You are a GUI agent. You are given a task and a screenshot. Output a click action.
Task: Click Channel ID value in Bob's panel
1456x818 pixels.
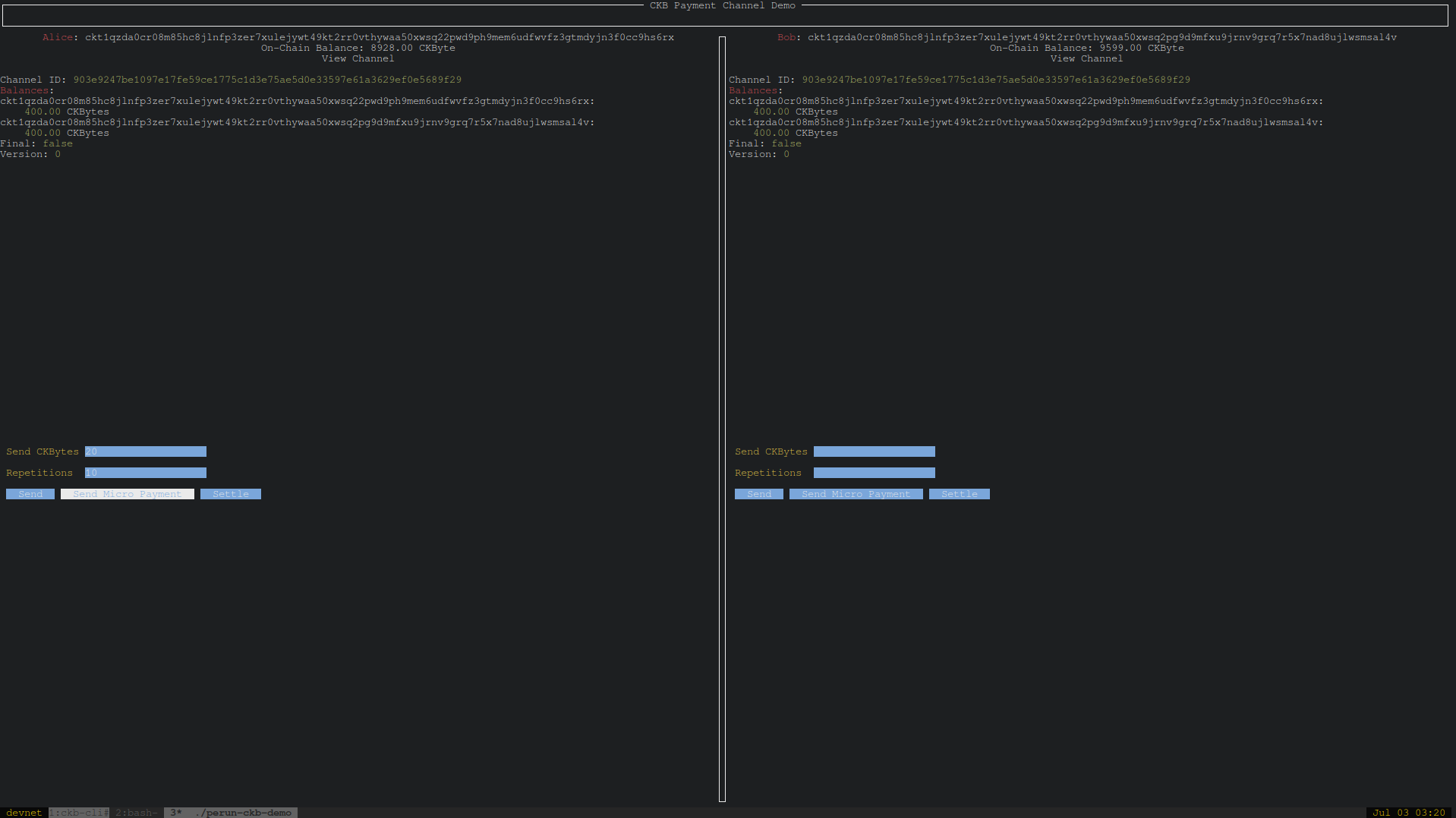(996, 80)
